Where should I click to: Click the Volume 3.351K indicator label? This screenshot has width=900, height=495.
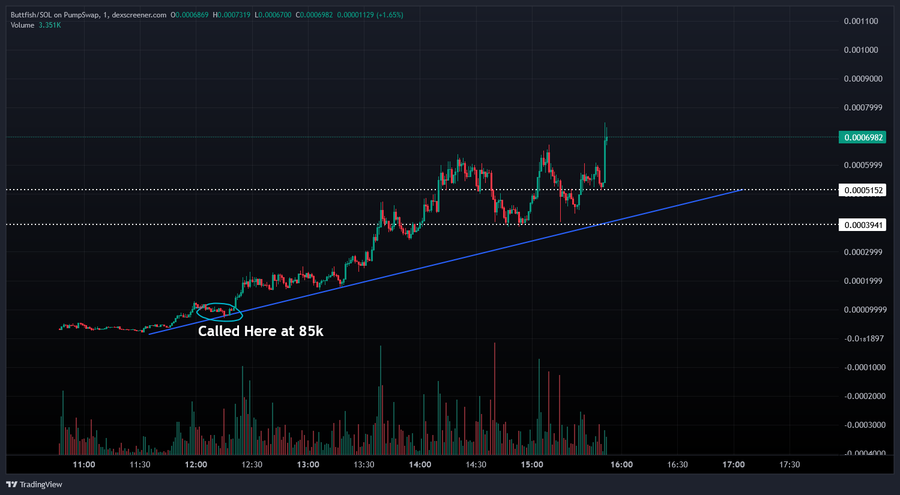(36, 25)
